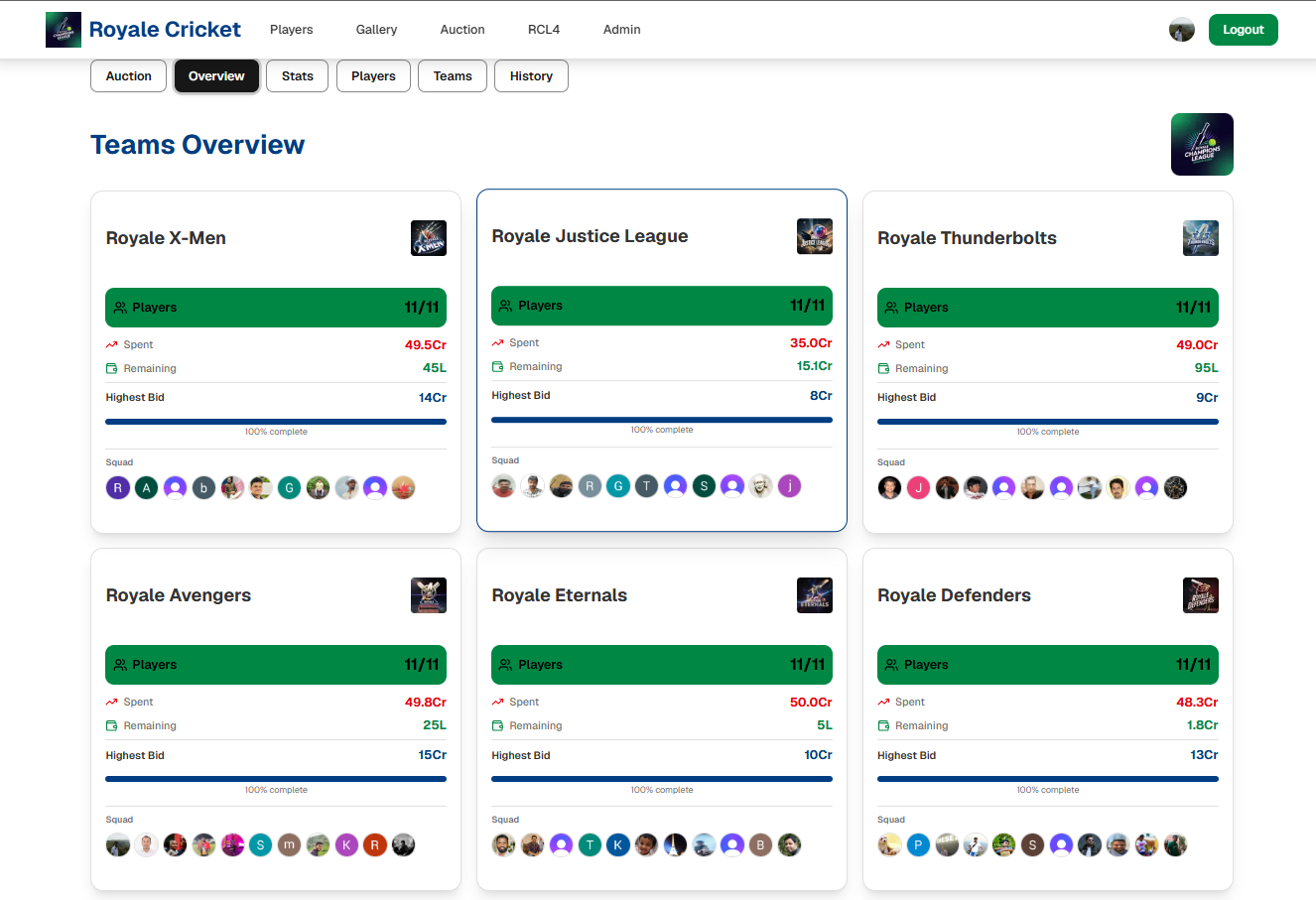Open the user profile avatar in navbar

(1181, 30)
